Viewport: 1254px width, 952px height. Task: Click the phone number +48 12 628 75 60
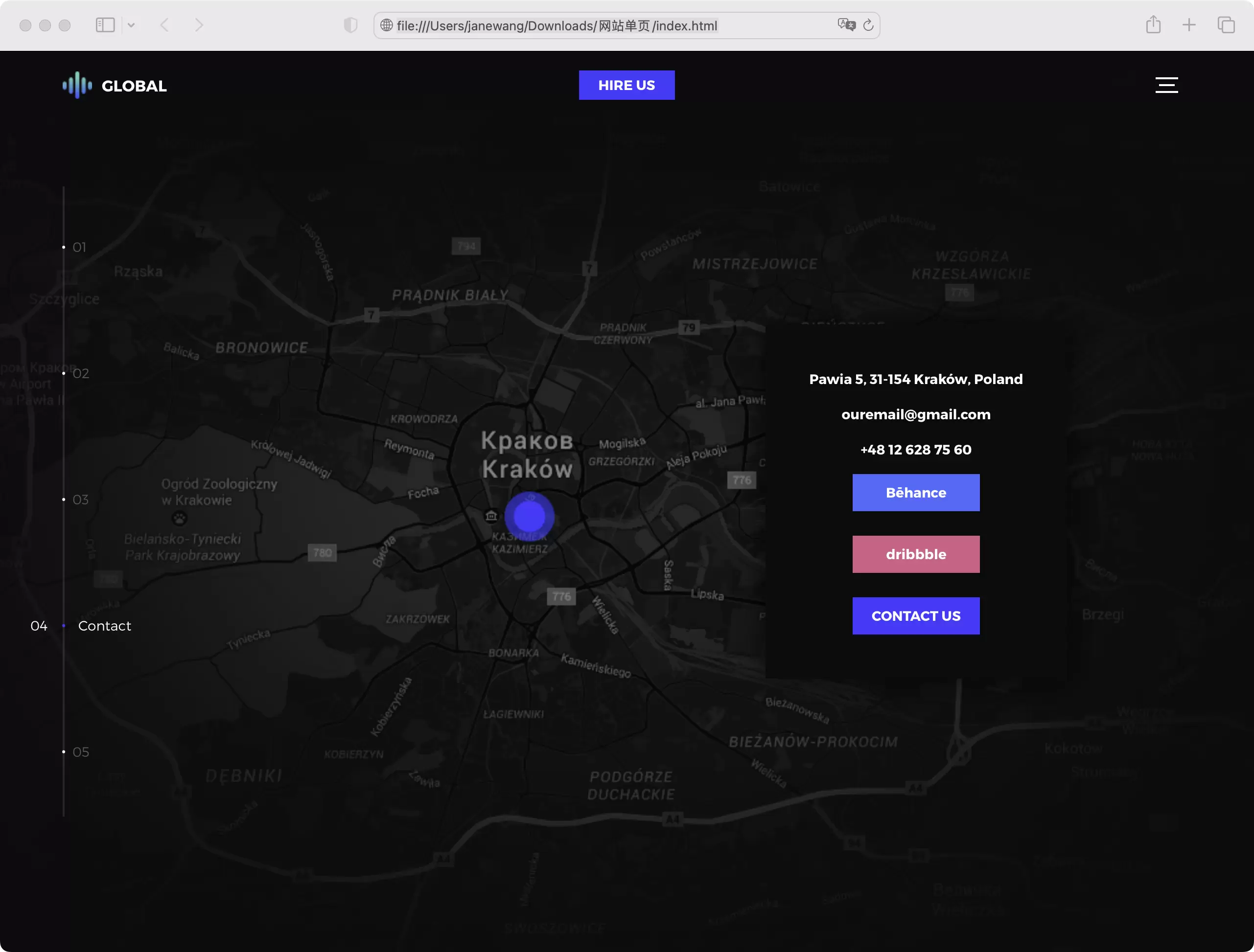coord(916,450)
